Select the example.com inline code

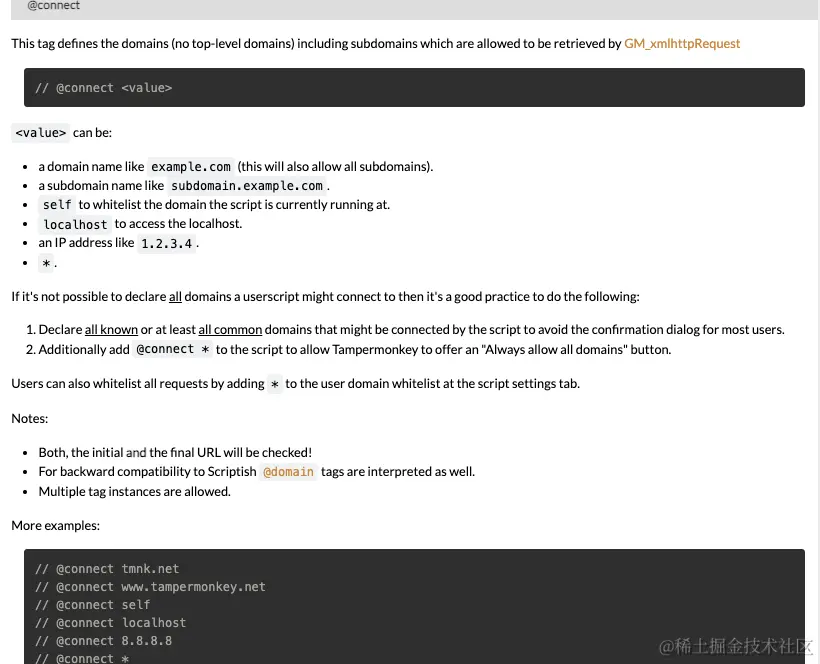tap(191, 167)
